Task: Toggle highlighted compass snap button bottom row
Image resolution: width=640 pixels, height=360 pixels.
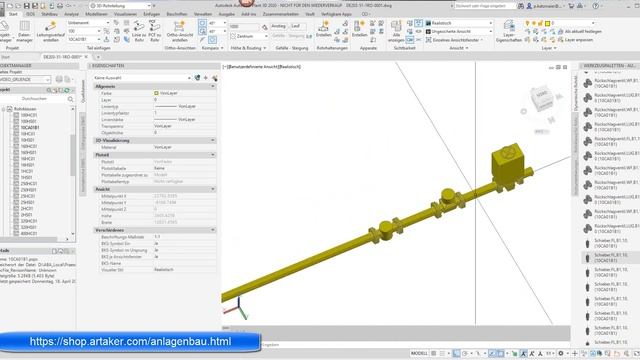Action: pyautogui.click(x=213, y=40)
